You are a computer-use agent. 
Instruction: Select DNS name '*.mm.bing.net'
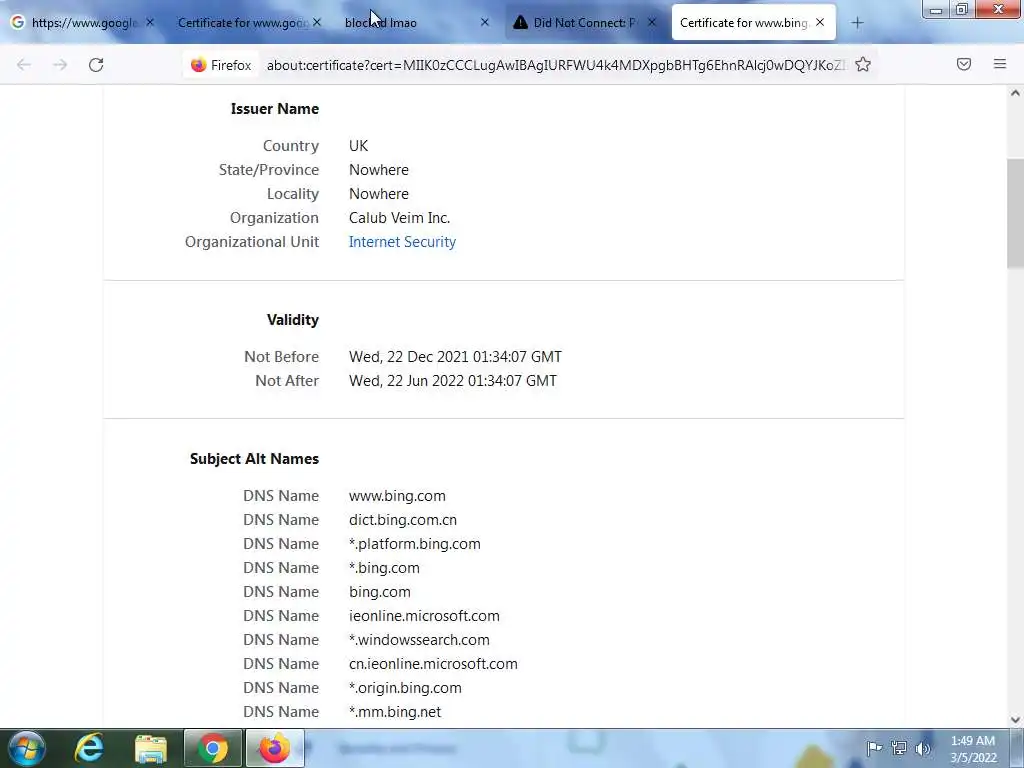point(395,712)
